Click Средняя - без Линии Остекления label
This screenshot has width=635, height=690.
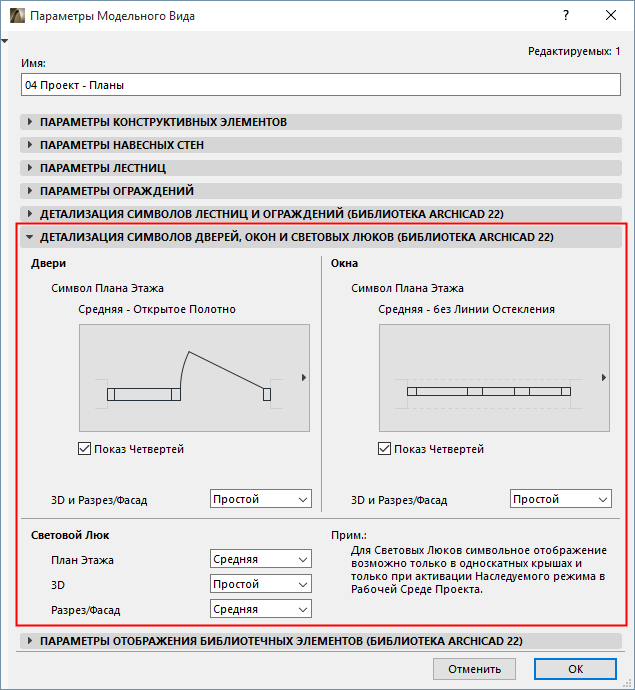[466, 309]
